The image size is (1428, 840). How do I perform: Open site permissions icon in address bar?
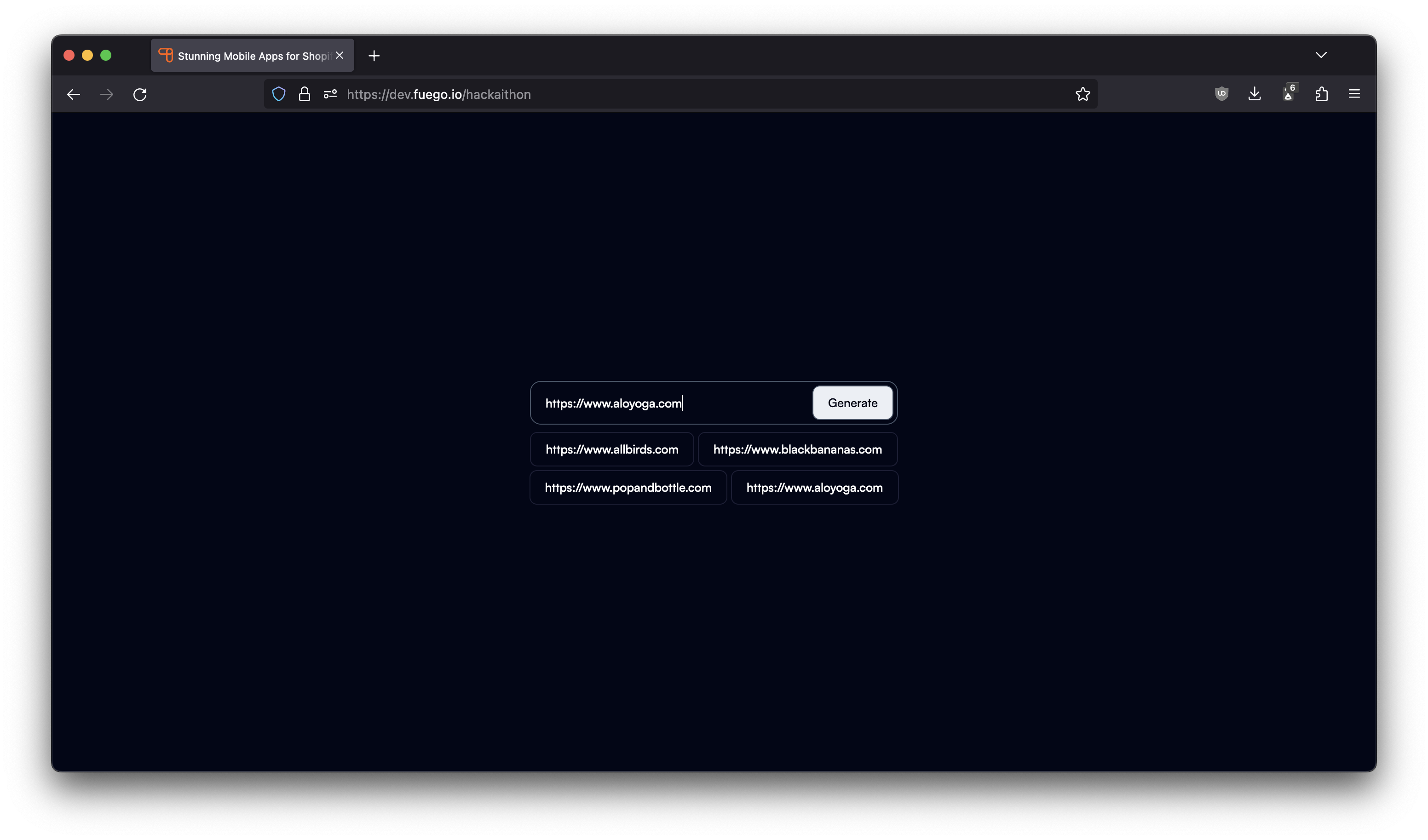coord(330,94)
